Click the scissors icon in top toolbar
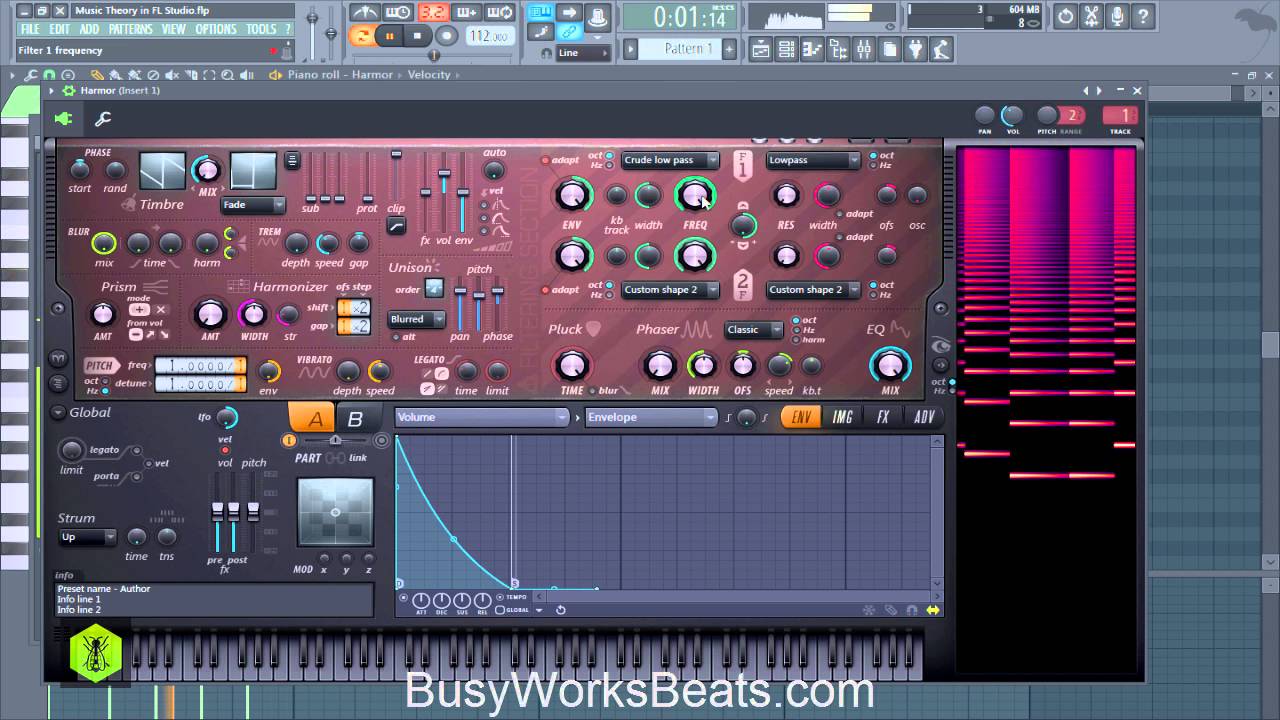This screenshot has height=720, width=1280. pos(1091,16)
